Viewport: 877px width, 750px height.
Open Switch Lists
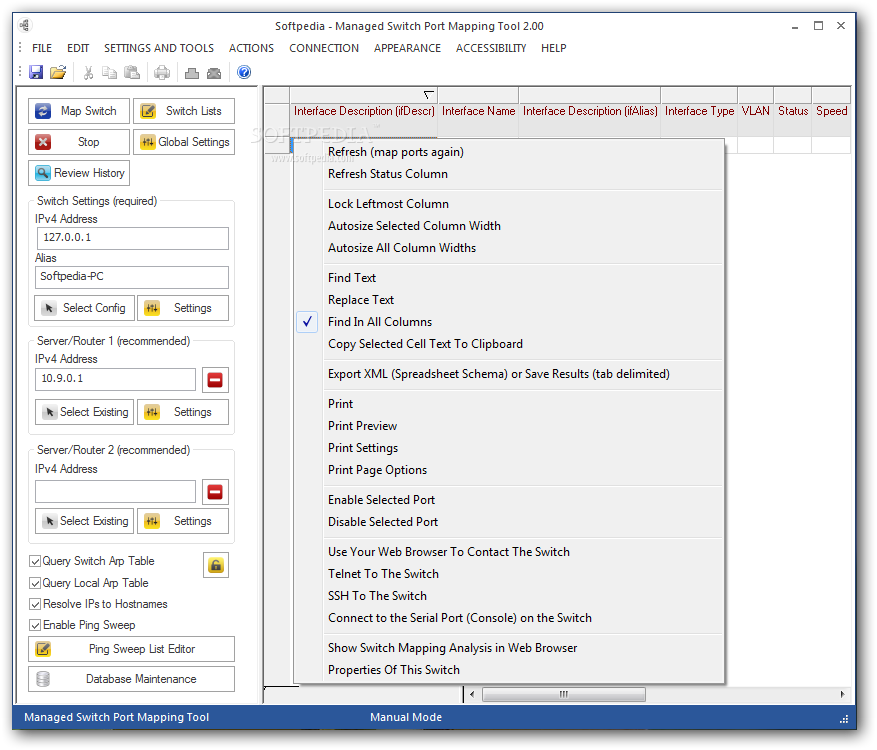tap(184, 111)
